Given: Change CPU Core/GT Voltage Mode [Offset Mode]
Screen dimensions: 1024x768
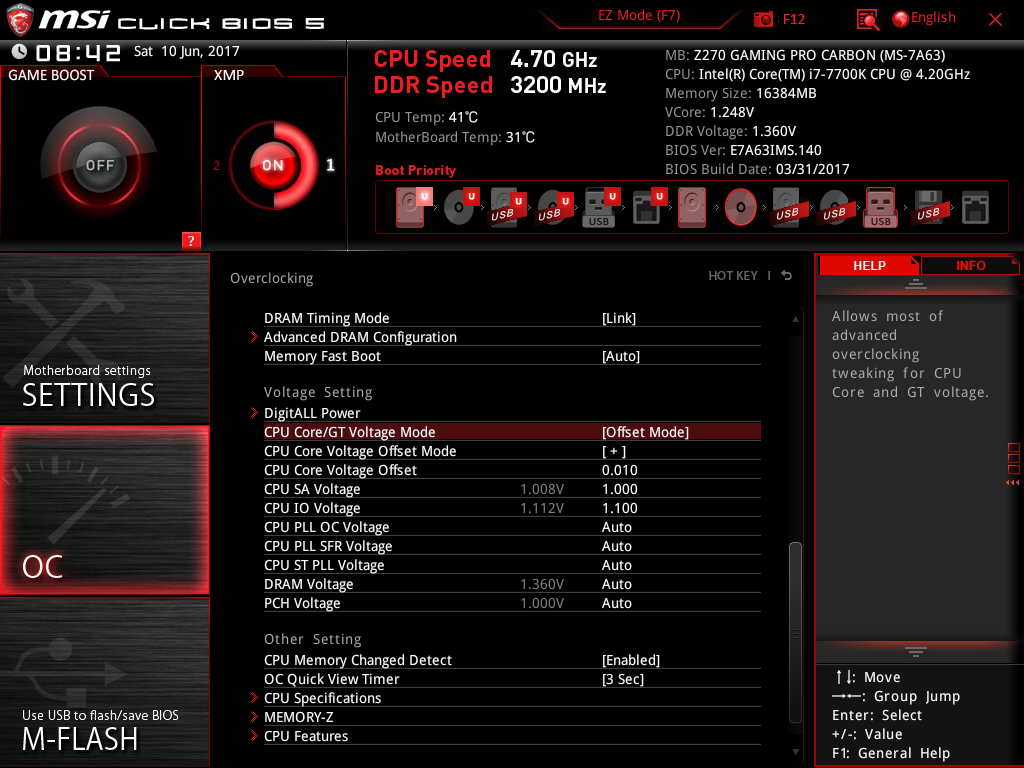Looking at the screenshot, I should coord(512,432).
